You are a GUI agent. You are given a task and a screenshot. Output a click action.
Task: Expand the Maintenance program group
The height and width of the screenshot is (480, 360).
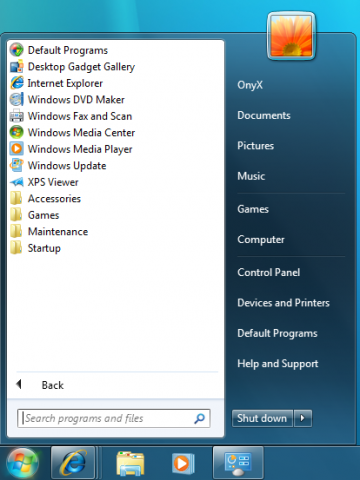tap(58, 232)
